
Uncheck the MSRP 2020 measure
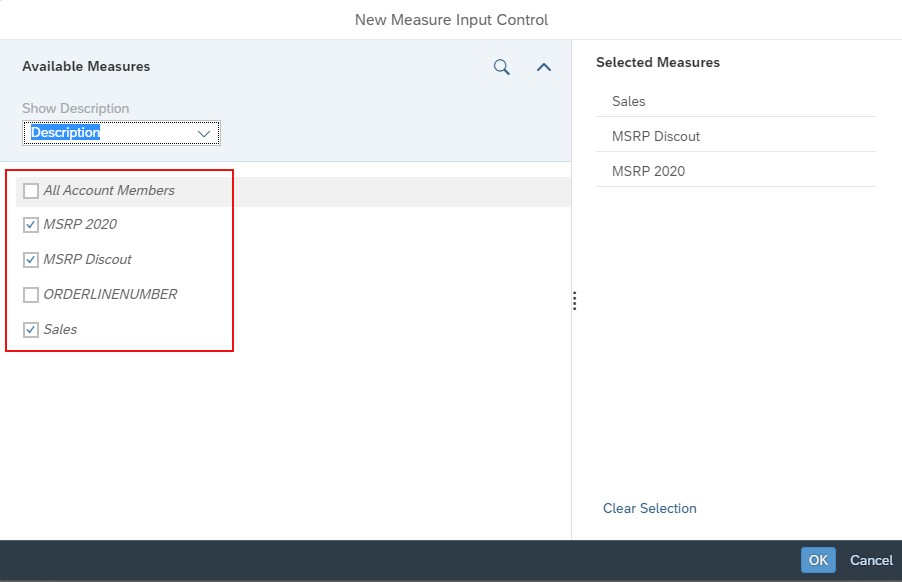click(30, 224)
